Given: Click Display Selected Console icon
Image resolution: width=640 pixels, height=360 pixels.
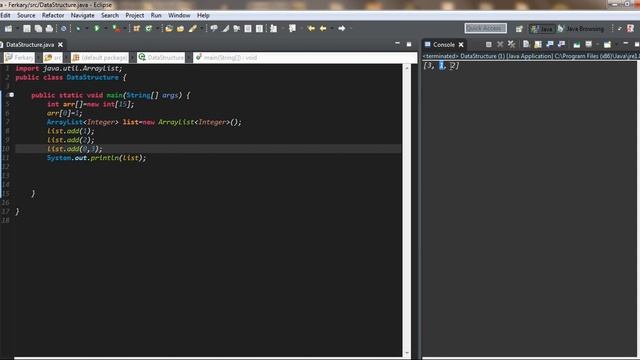Looking at the screenshot, I should pyautogui.click(x=589, y=44).
